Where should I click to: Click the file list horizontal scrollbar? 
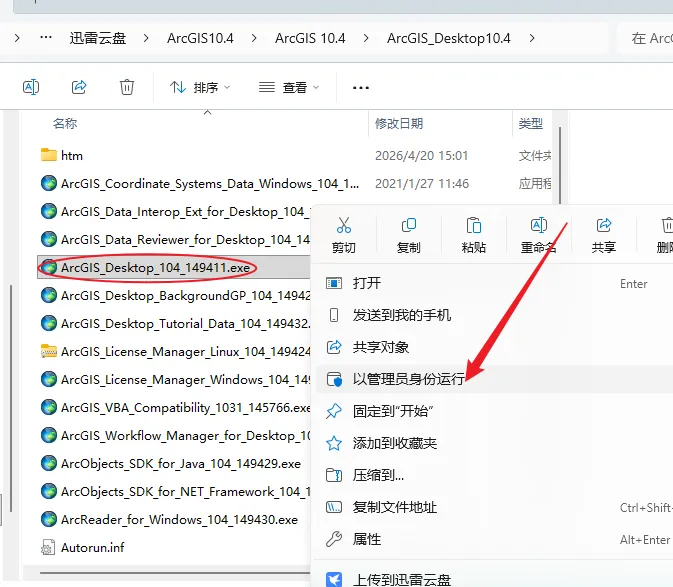point(175,572)
